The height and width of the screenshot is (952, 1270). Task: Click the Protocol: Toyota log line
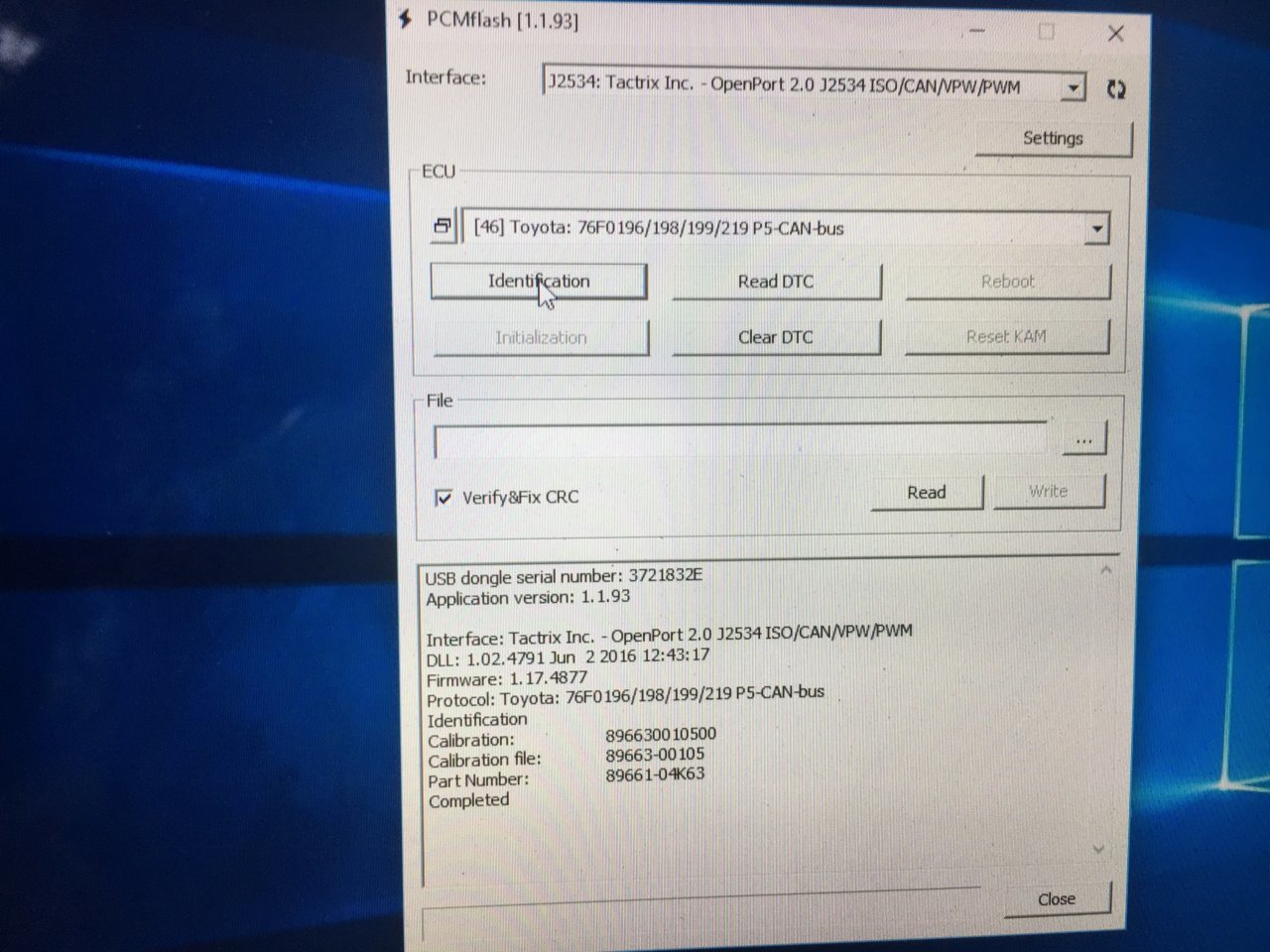[x=625, y=695]
